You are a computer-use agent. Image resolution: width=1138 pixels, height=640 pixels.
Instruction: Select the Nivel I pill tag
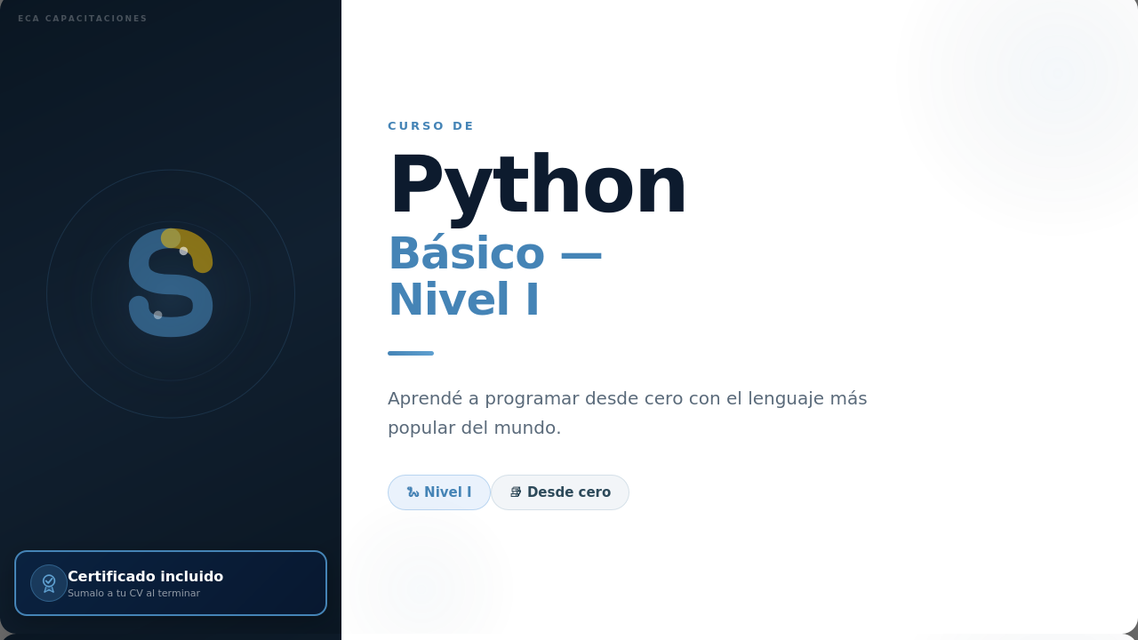pos(439,492)
